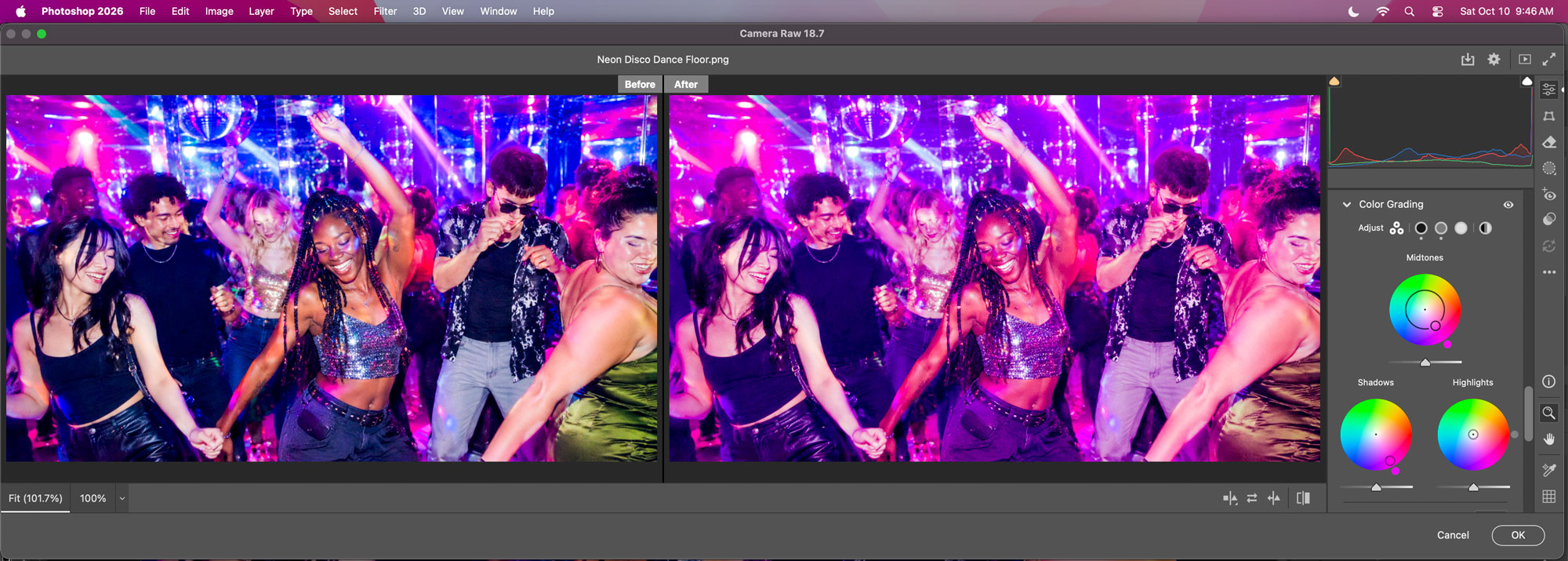Open the Window menu

point(499,11)
